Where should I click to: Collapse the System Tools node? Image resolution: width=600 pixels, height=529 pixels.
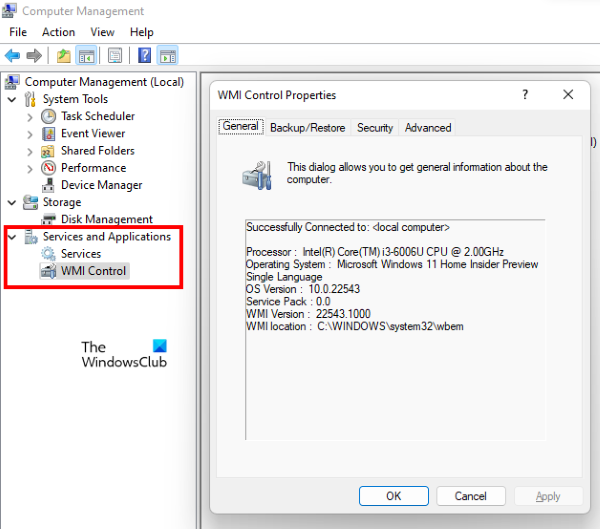pos(12,100)
